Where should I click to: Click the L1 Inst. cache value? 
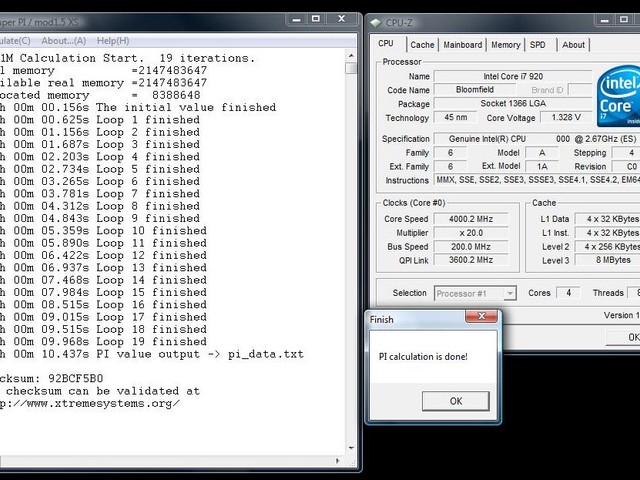click(x=607, y=233)
